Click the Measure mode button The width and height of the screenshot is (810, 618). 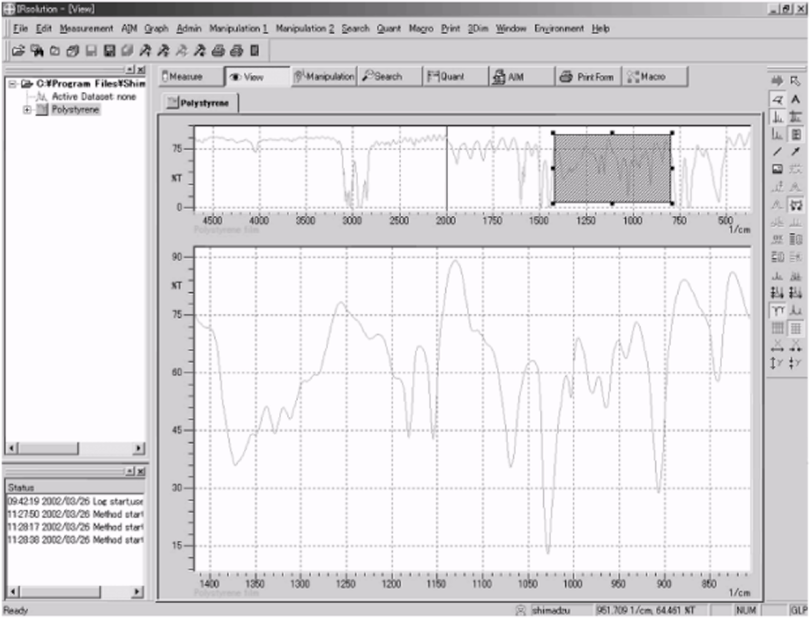(191, 76)
